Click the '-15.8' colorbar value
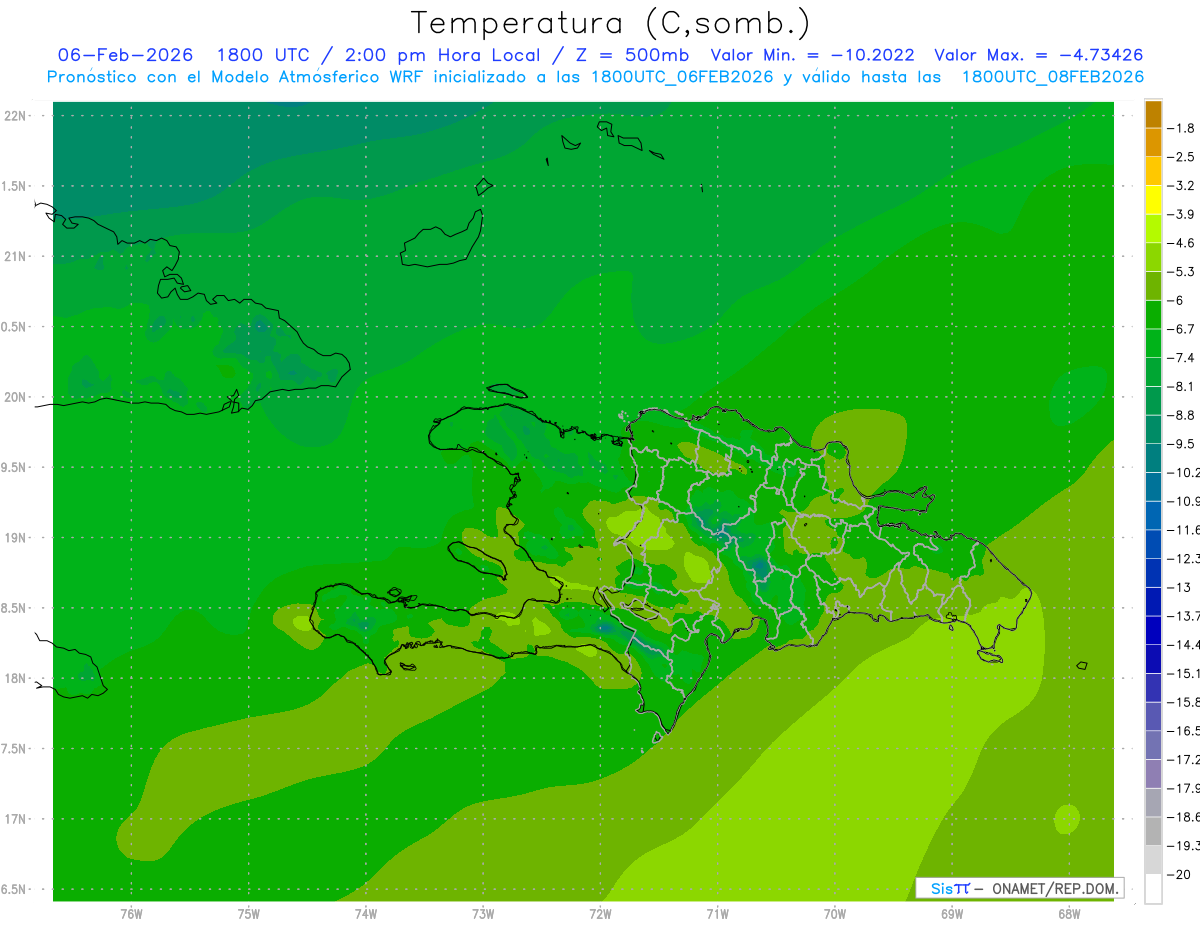This screenshot has width=1200, height=927. tap(1183, 702)
